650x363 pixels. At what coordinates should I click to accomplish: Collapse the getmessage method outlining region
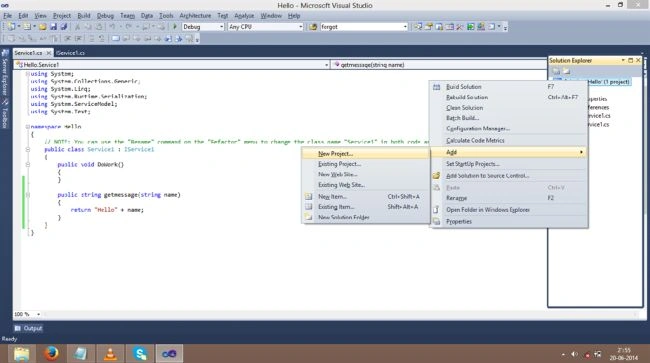[27, 195]
